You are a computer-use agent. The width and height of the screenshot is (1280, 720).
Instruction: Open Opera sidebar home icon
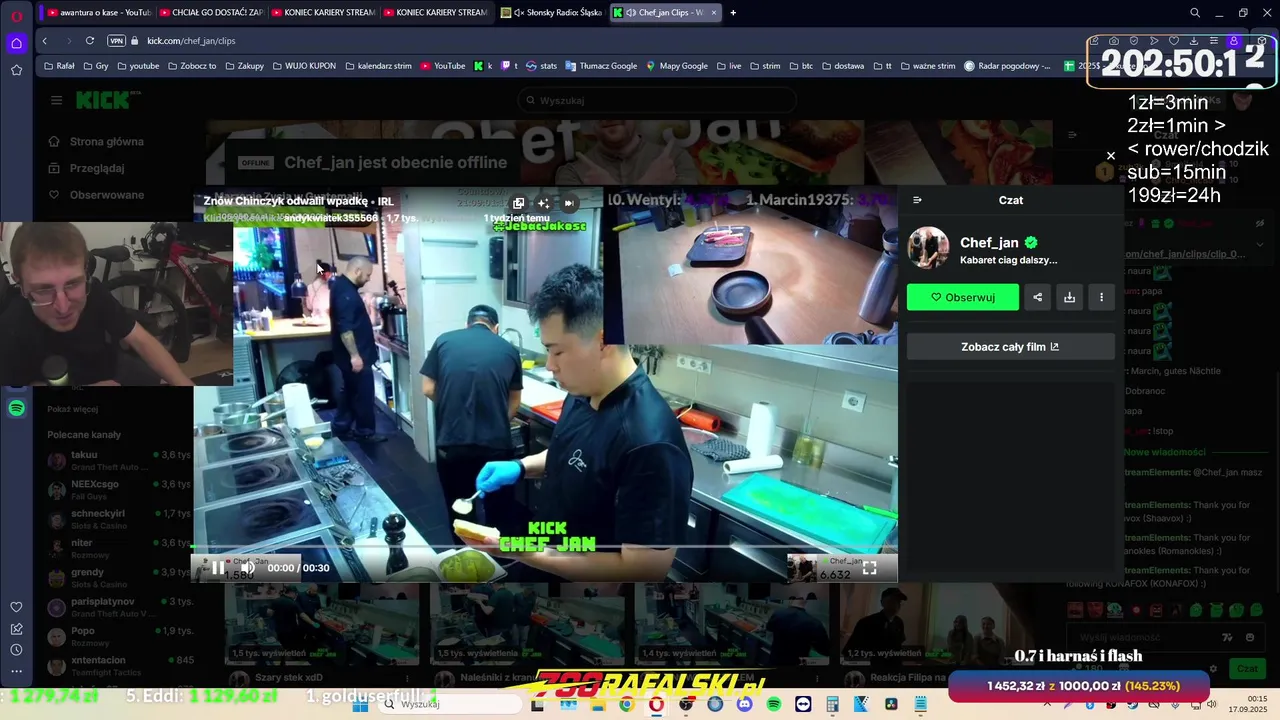tap(16, 43)
